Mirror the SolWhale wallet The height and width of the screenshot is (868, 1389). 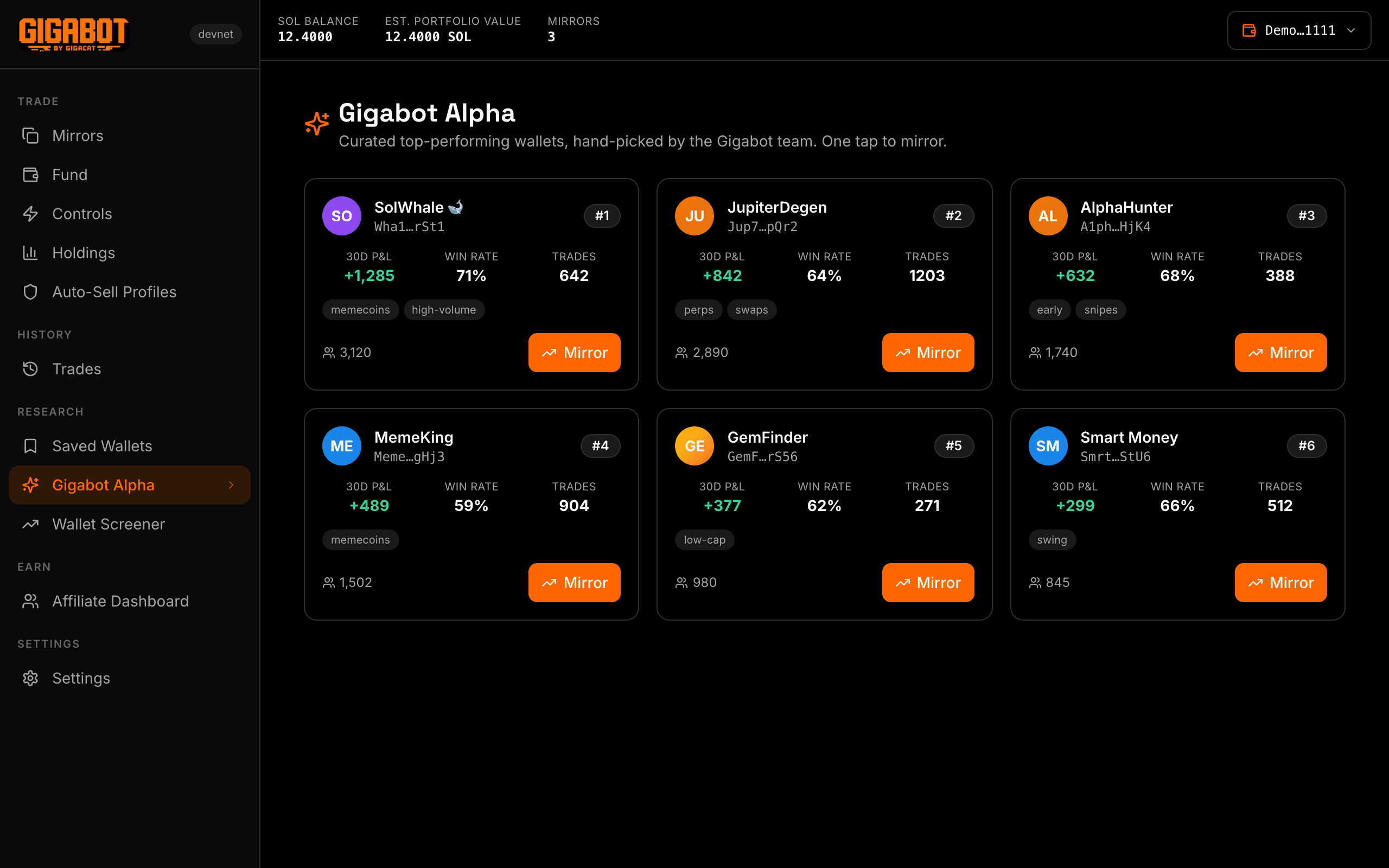[x=574, y=353]
